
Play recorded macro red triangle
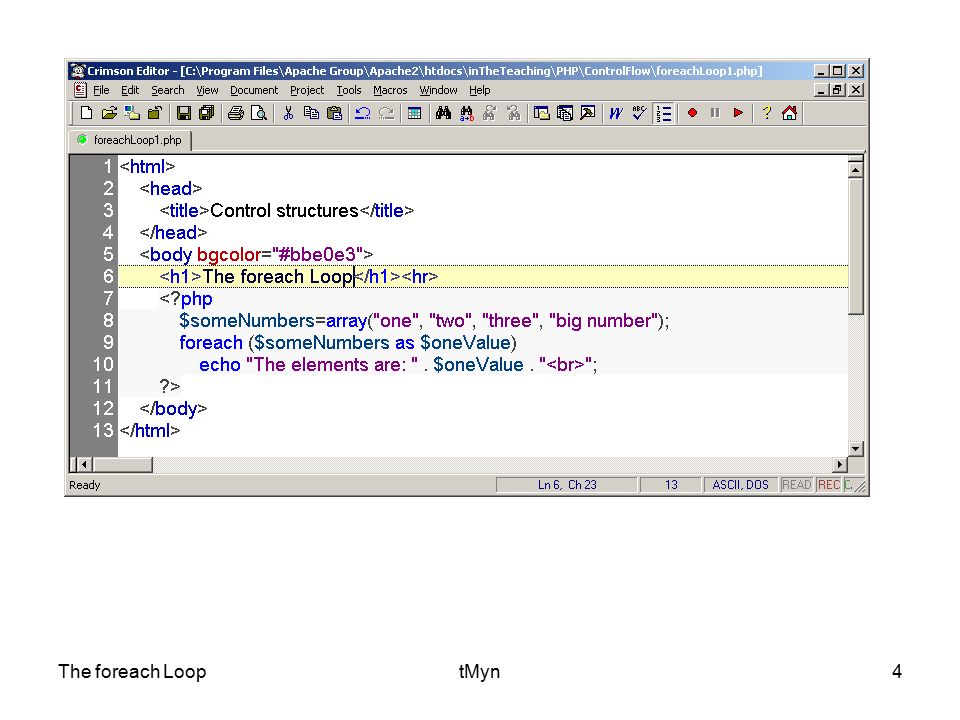738,113
